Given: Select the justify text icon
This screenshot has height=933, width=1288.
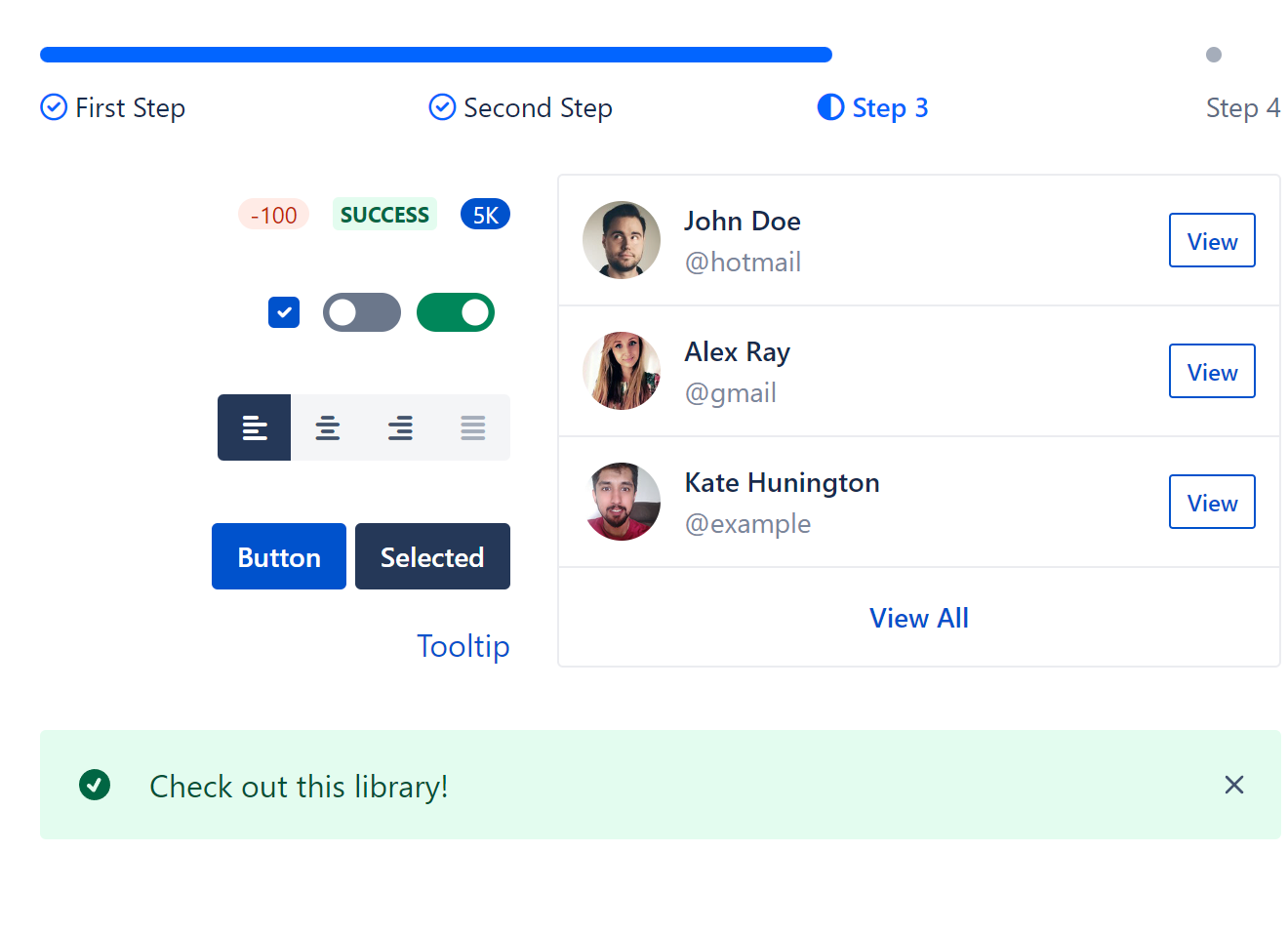Looking at the screenshot, I should (x=472, y=426).
